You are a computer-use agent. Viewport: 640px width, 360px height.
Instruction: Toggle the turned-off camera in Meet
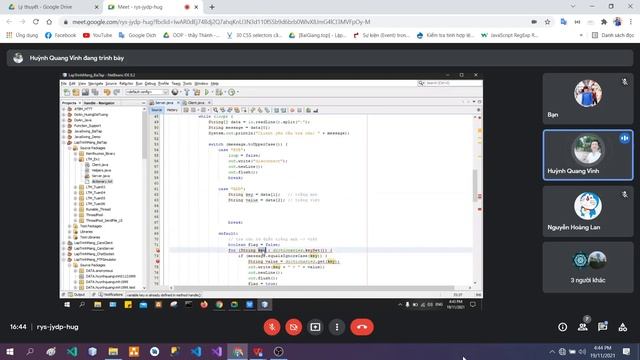pyautogui.click(x=293, y=327)
